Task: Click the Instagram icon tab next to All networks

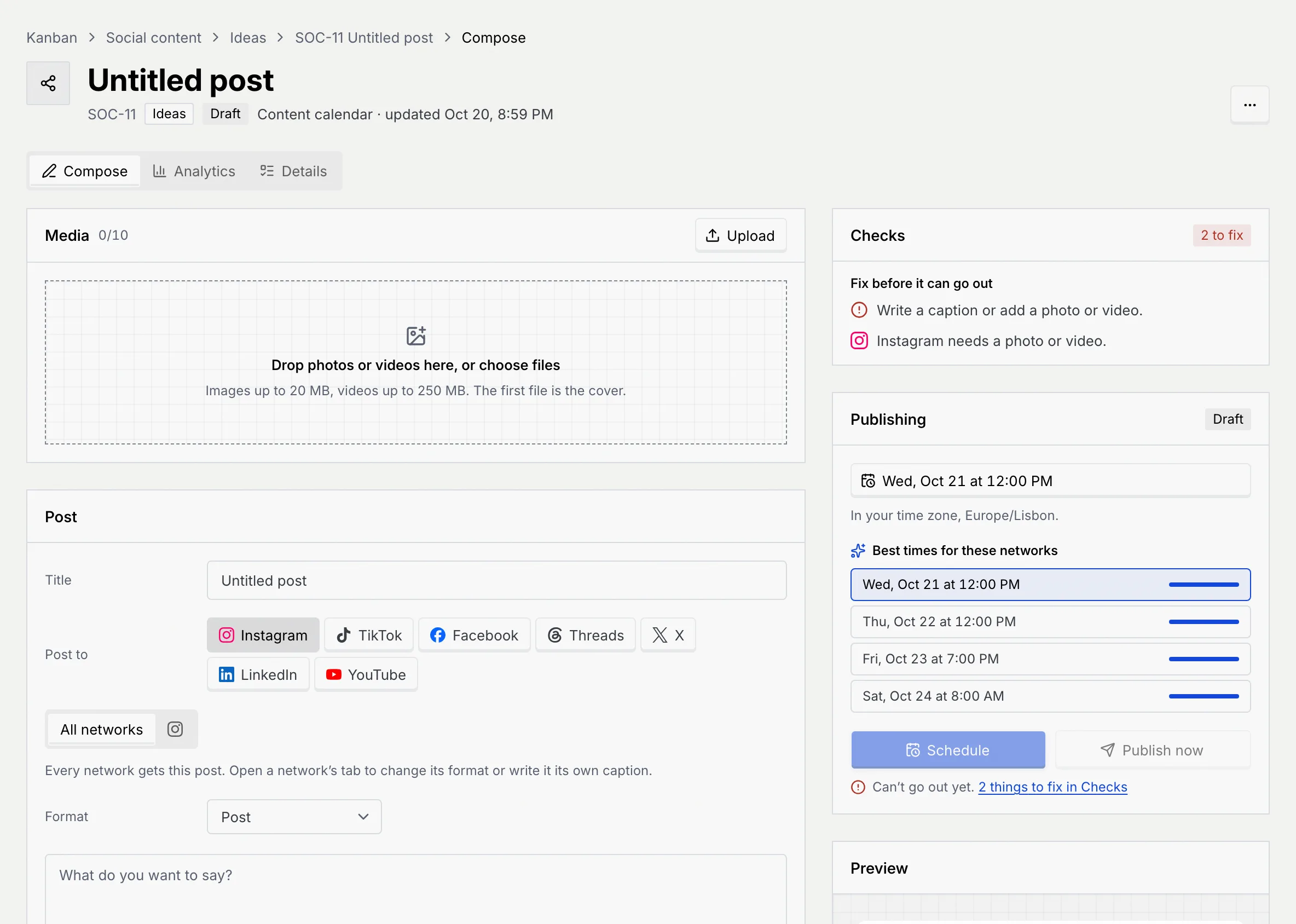Action: click(x=175, y=729)
